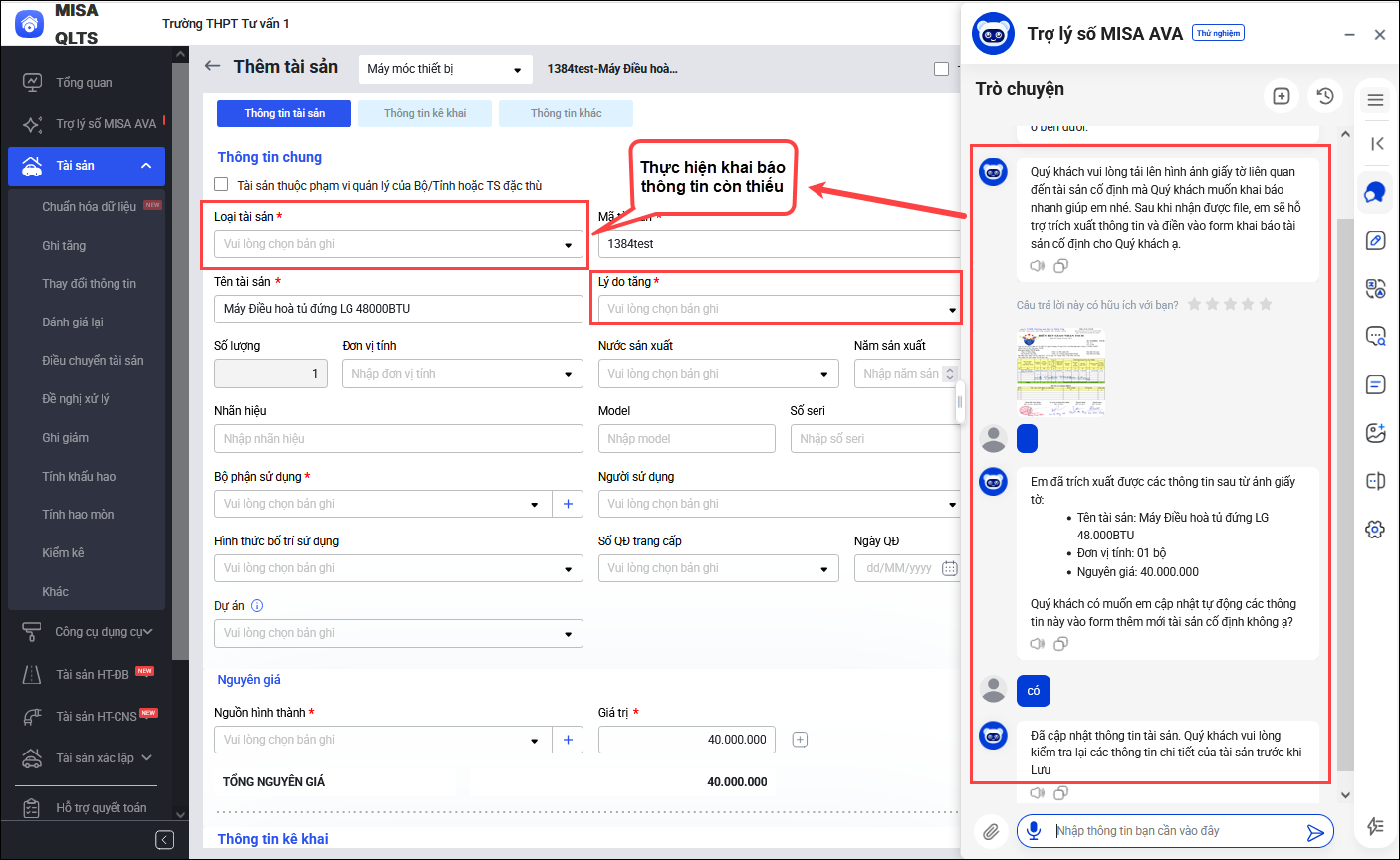
Task: Switch to Thông tin kê khai tab
Action: pos(425,113)
